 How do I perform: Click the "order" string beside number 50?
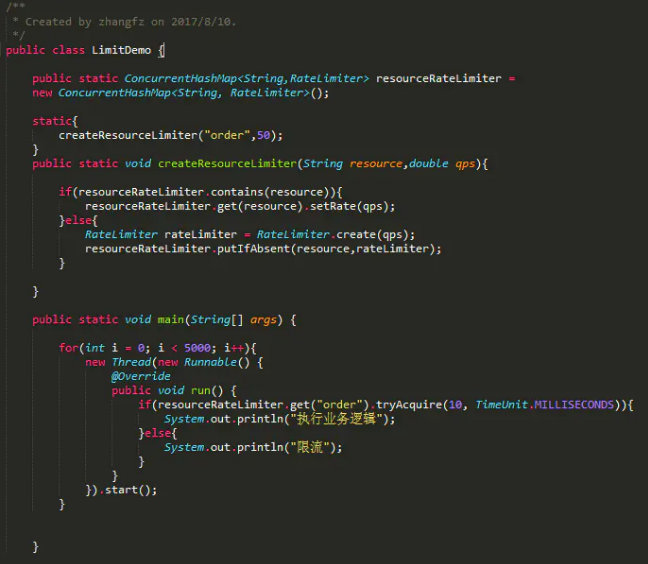click(227, 136)
